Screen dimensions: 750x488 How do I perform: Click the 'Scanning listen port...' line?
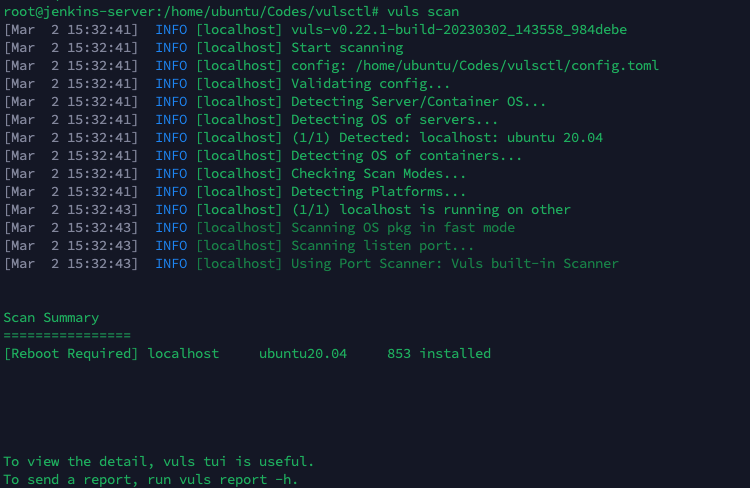point(382,246)
